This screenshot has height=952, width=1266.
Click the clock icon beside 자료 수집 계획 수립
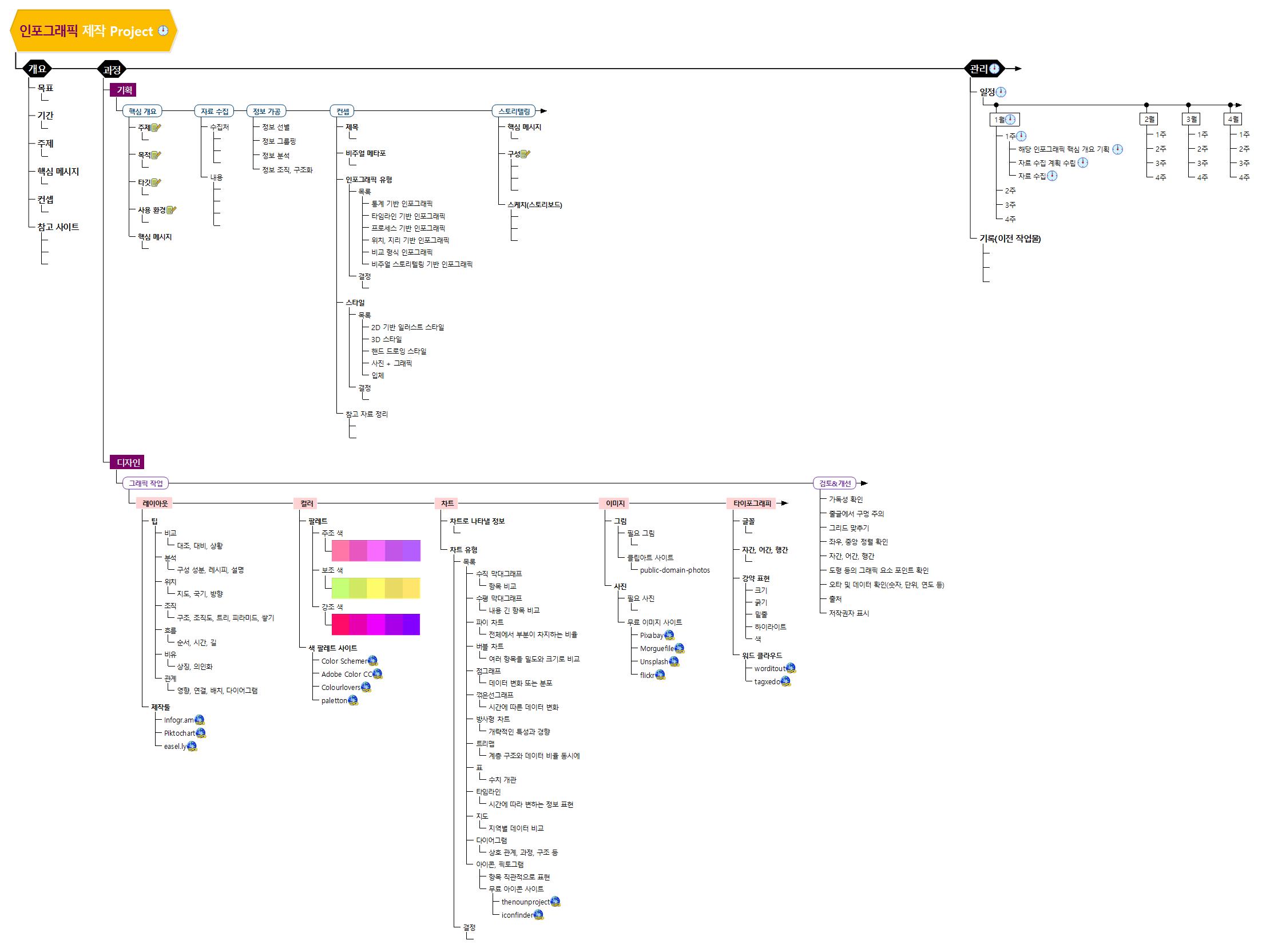pyautogui.click(x=1083, y=162)
